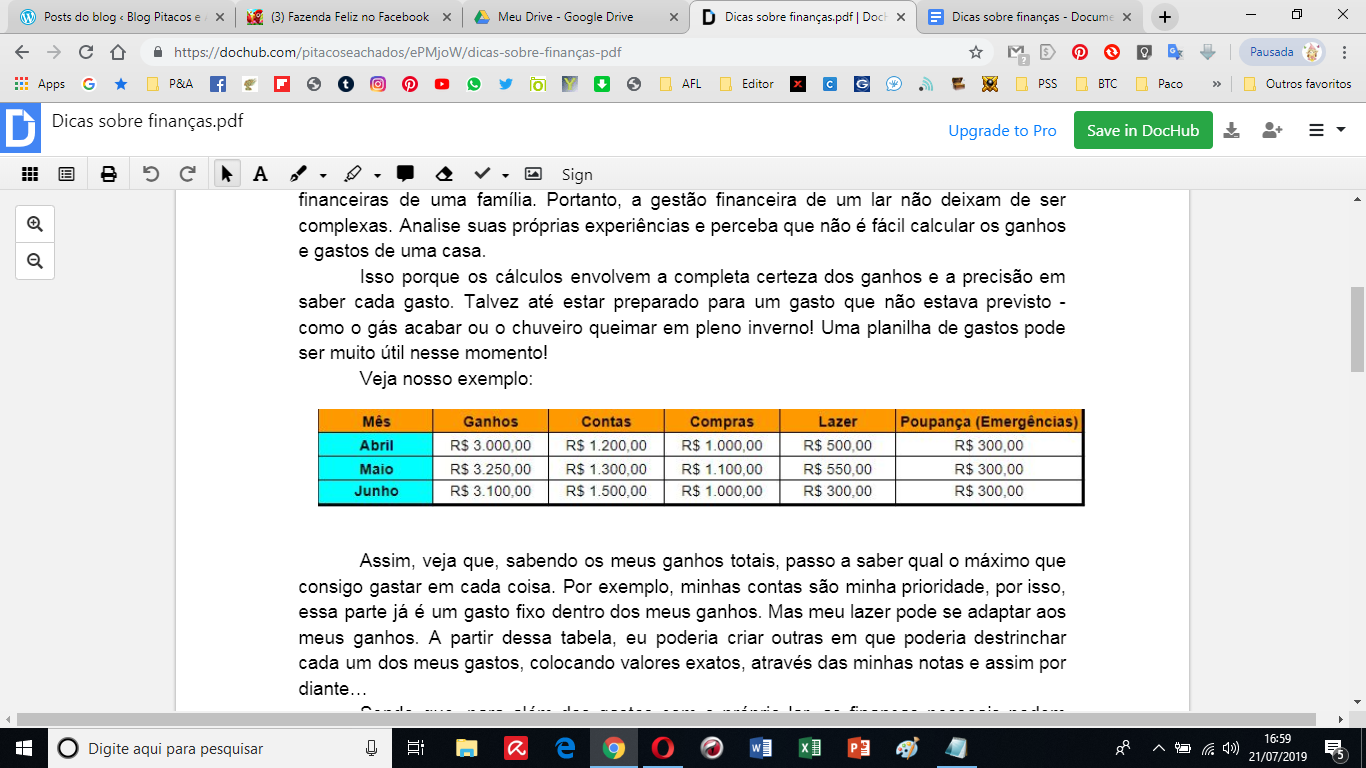Click the Print document icon
The image size is (1366, 768).
[108, 174]
